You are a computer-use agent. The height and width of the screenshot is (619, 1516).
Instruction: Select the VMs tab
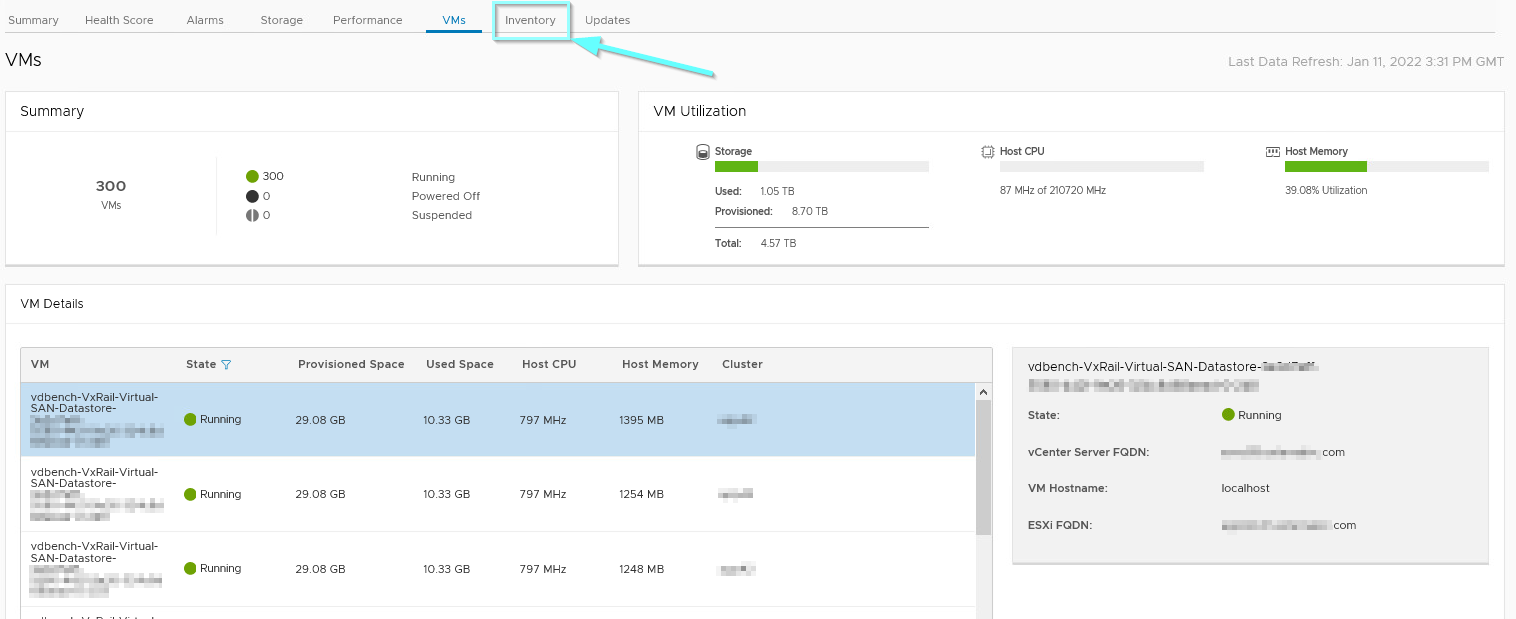click(x=454, y=20)
